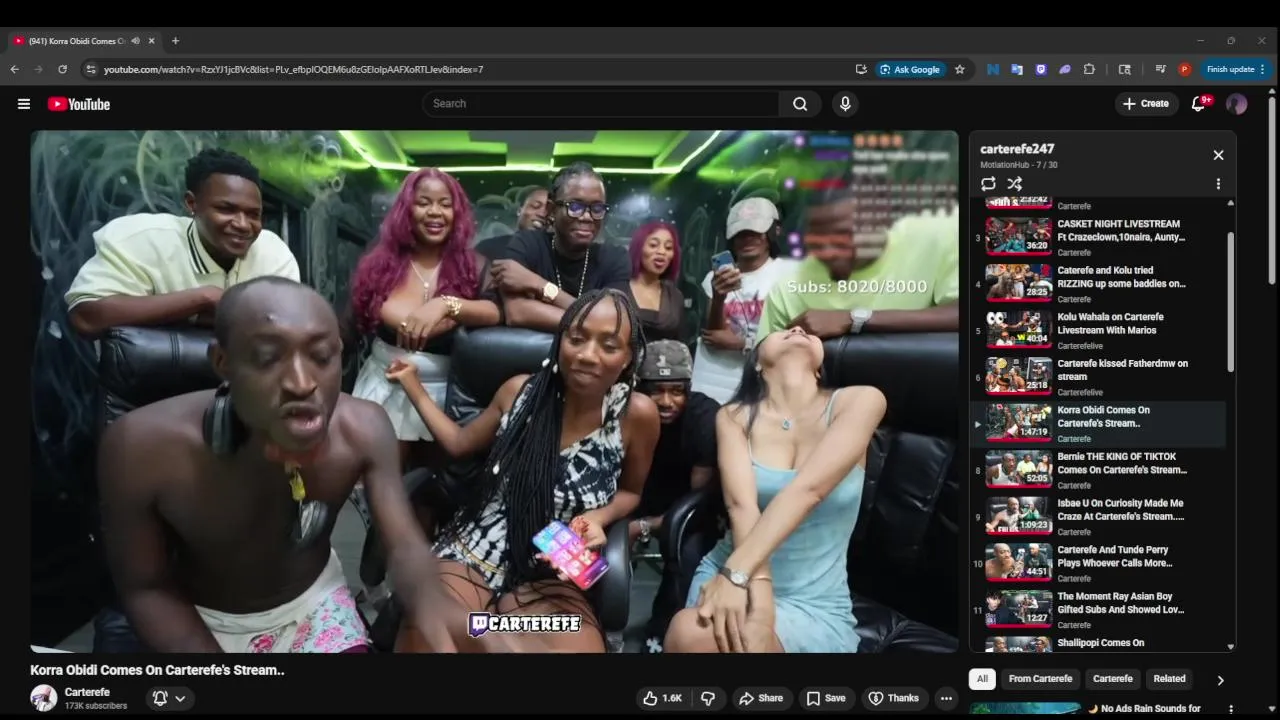Install app icon in address bar

861,69
